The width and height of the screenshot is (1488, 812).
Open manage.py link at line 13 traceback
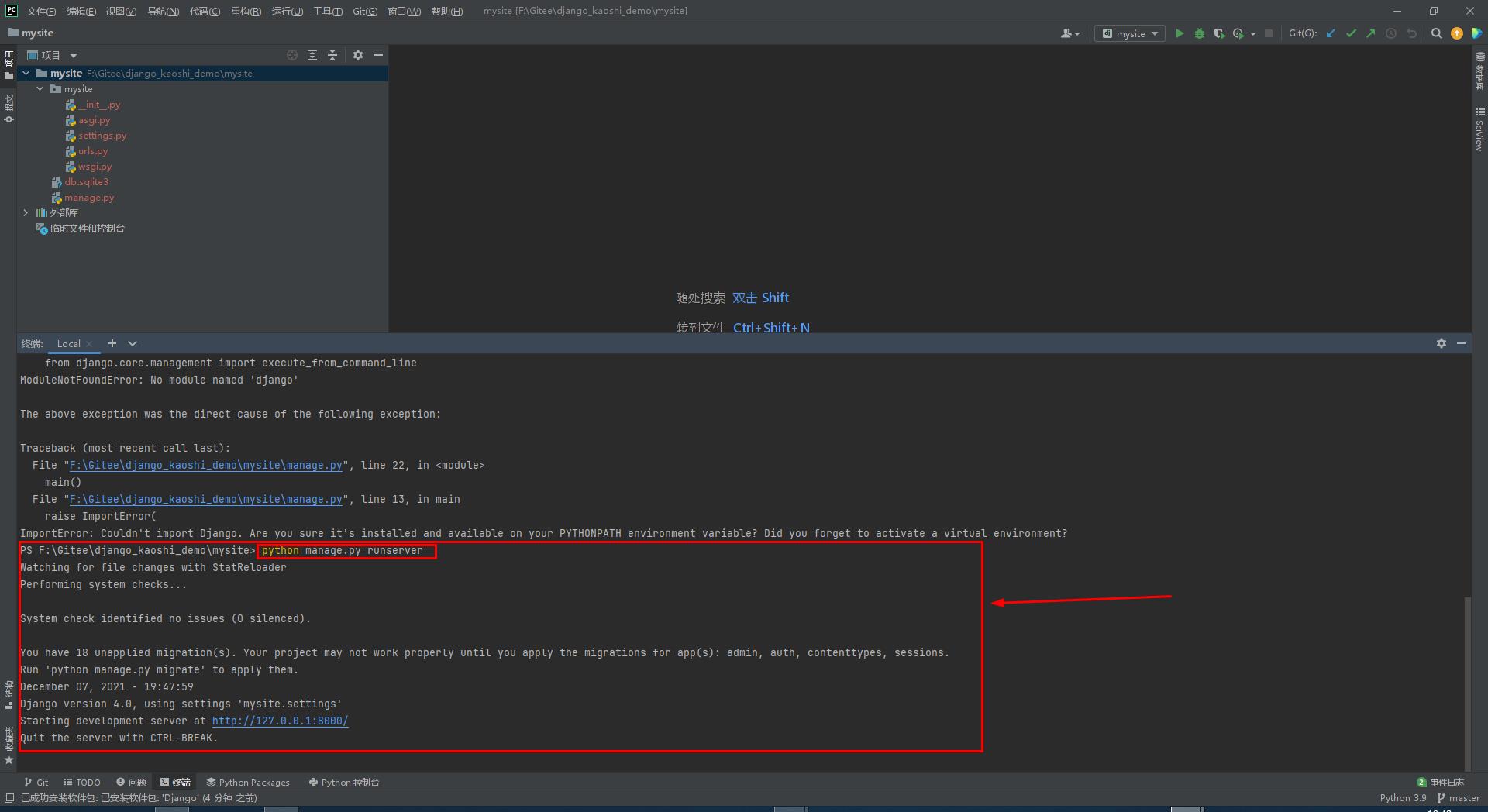pos(205,499)
